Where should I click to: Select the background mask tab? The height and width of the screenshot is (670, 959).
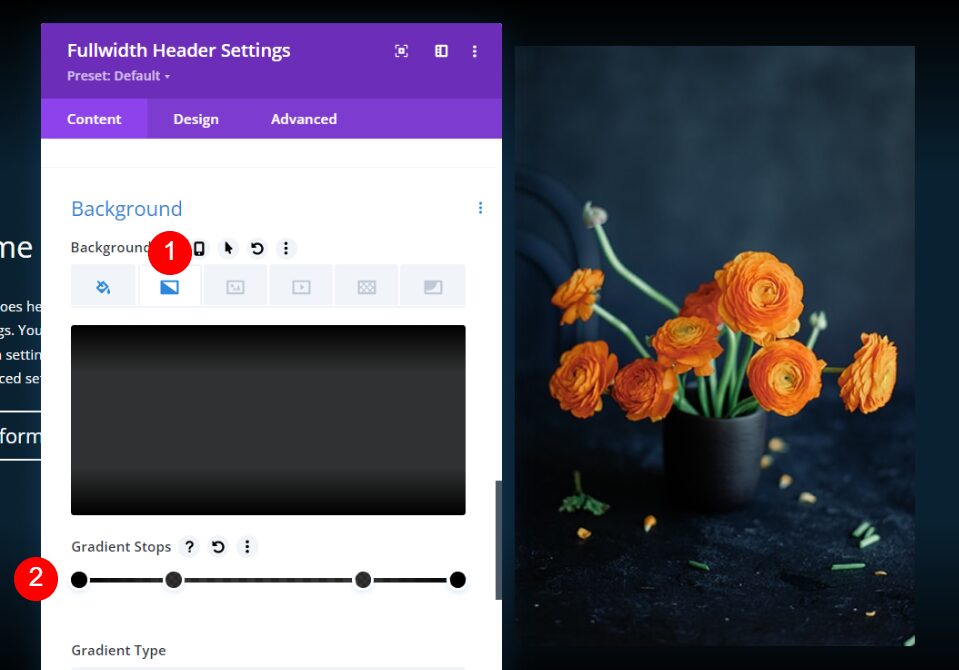433,286
